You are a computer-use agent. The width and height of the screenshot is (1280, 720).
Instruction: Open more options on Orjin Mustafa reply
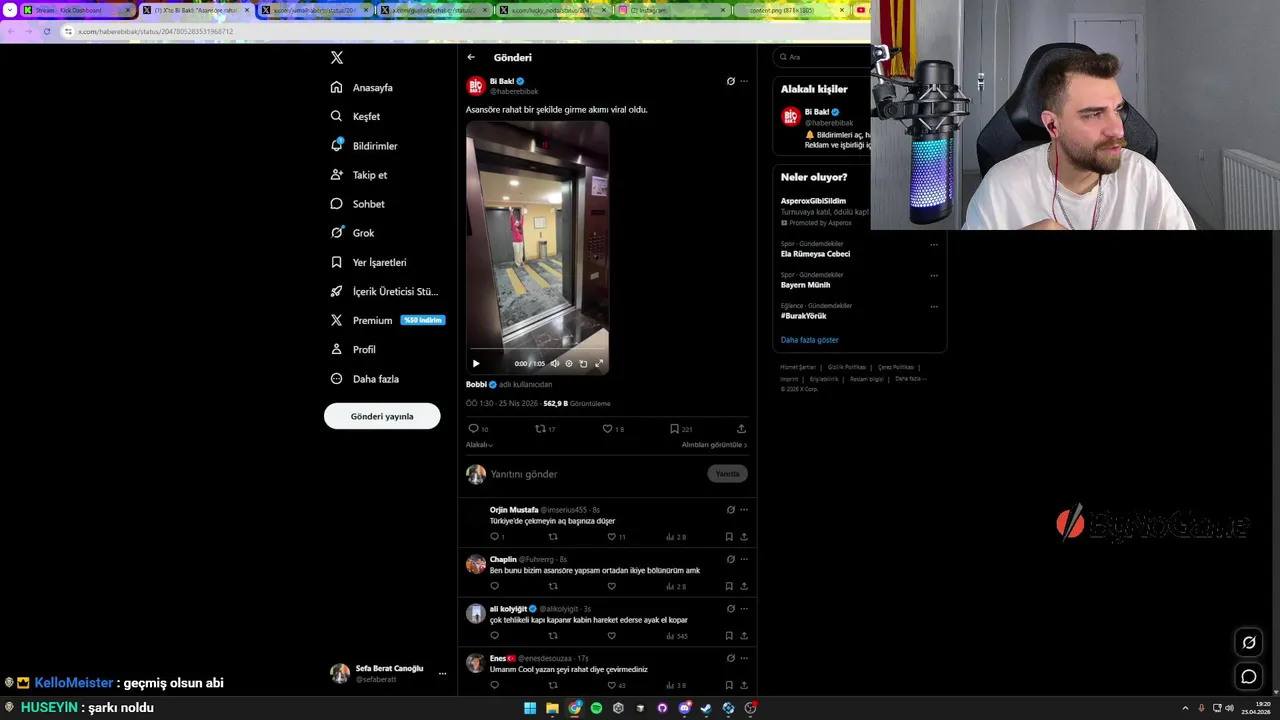(744, 510)
